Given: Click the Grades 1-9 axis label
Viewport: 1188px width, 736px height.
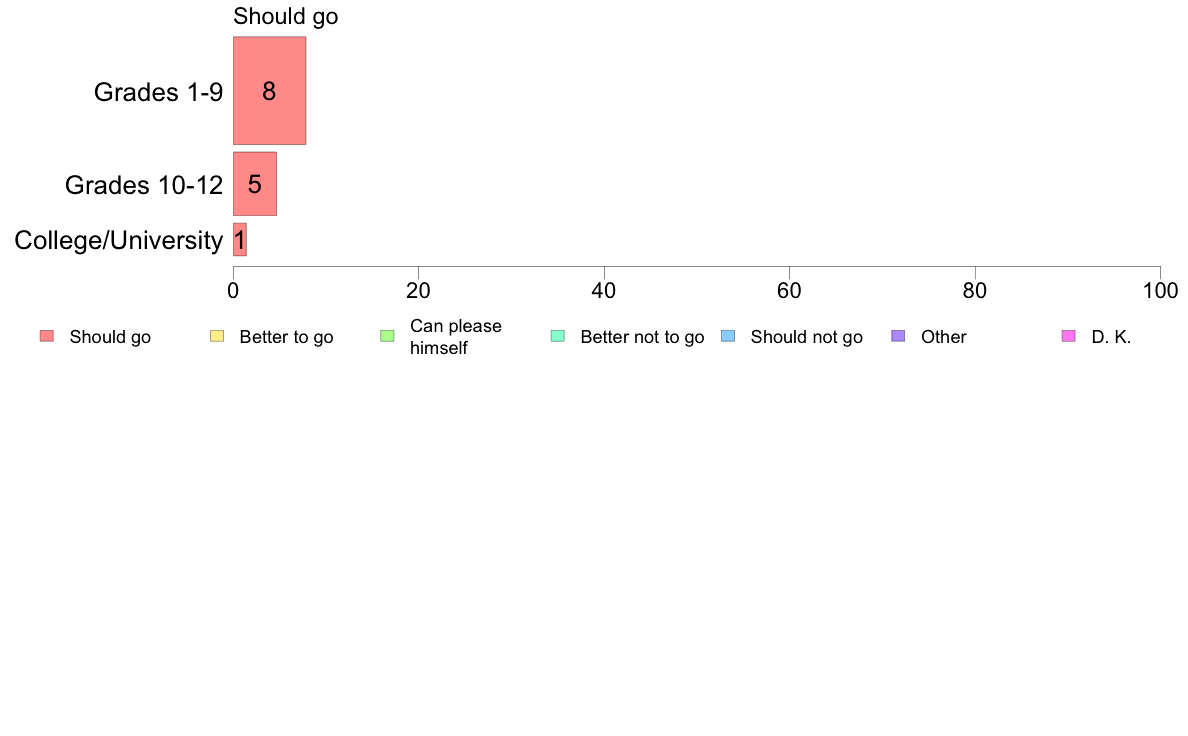Looking at the screenshot, I should point(158,92).
